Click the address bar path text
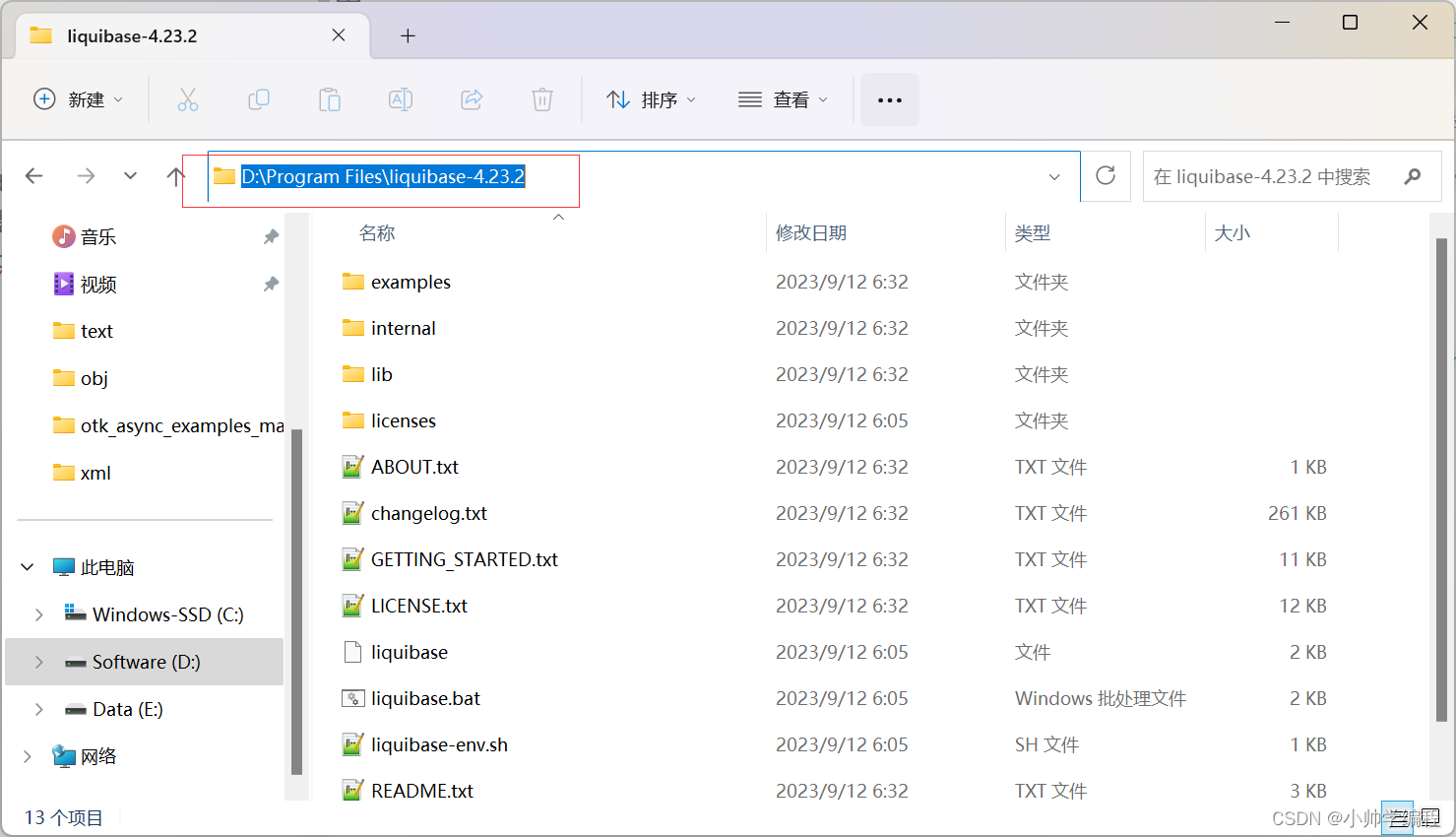1456x837 pixels. 383,176
